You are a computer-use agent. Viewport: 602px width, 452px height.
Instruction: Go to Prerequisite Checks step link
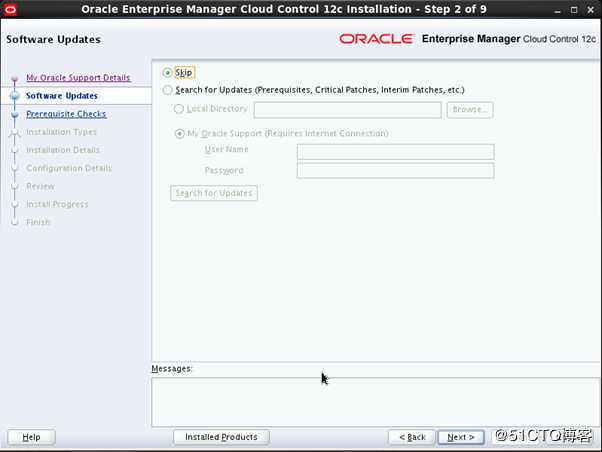(66, 114)
